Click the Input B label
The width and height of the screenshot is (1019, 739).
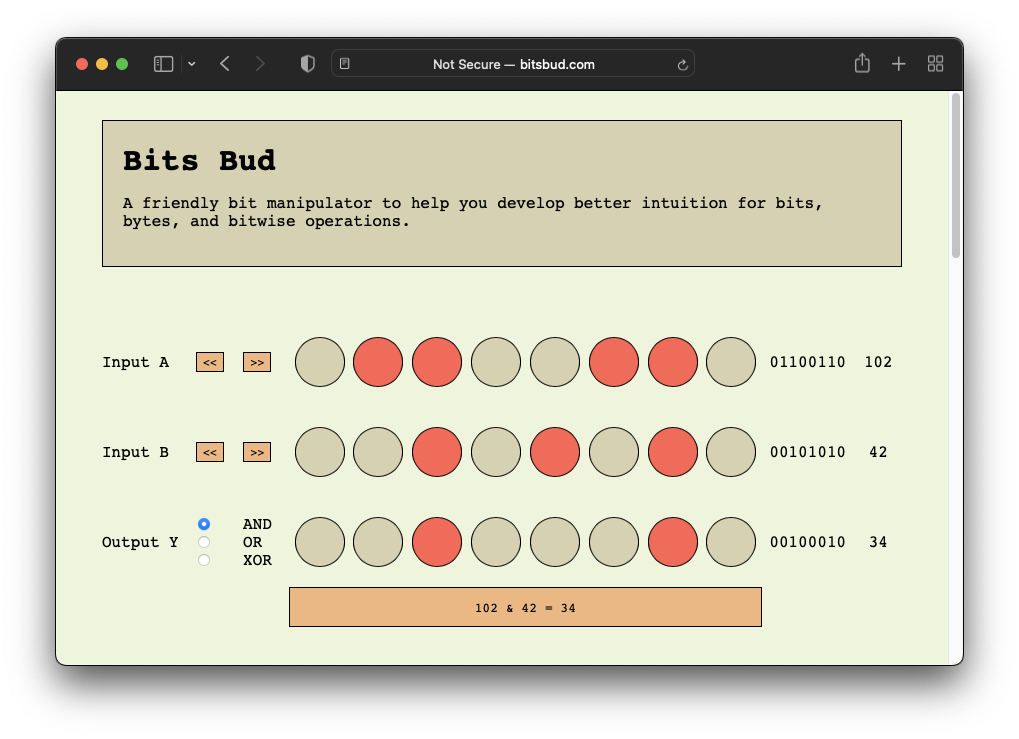pyautogui.click(x=135, y=452)
